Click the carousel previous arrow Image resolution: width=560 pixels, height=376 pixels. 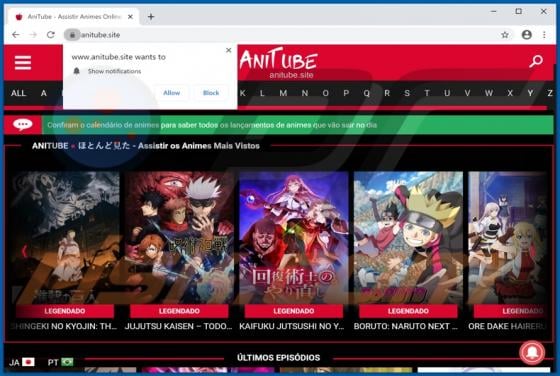24,251
